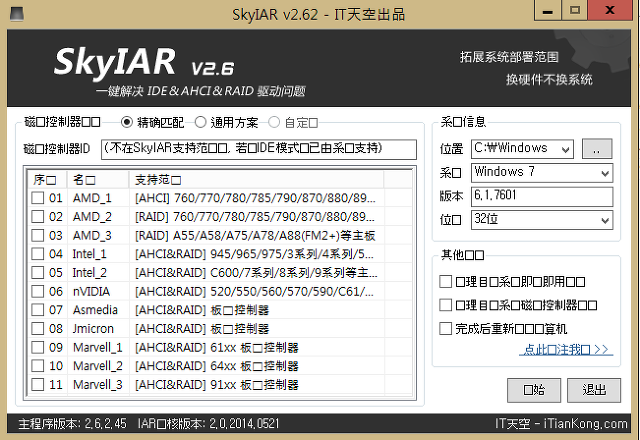The width and height of the screenshot is (640, 440).
Task: Check the box for row 05 Intel_2
Action: (x=38, y=272)
